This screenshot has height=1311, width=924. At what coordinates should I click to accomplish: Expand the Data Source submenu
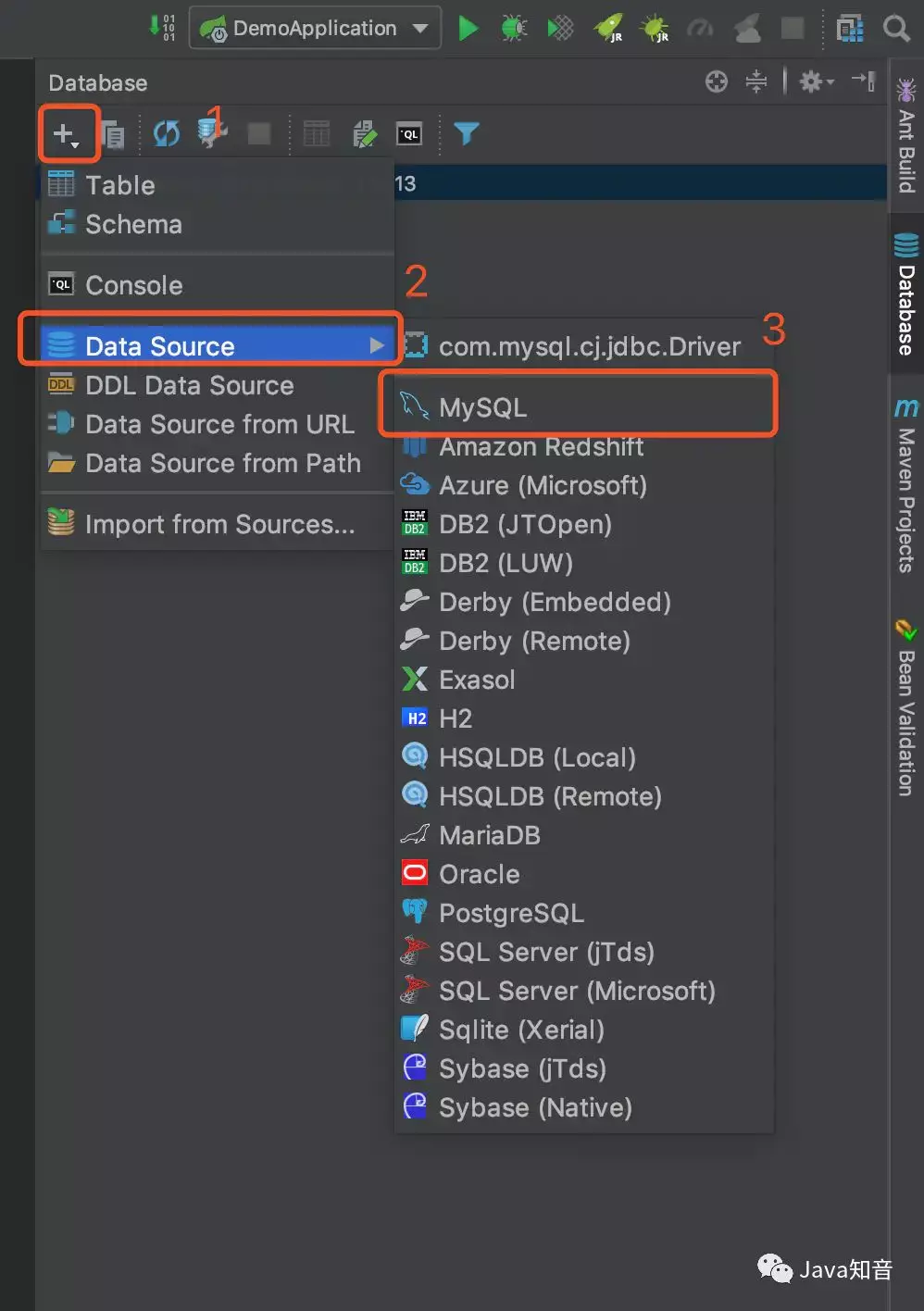tap(213, 346)
